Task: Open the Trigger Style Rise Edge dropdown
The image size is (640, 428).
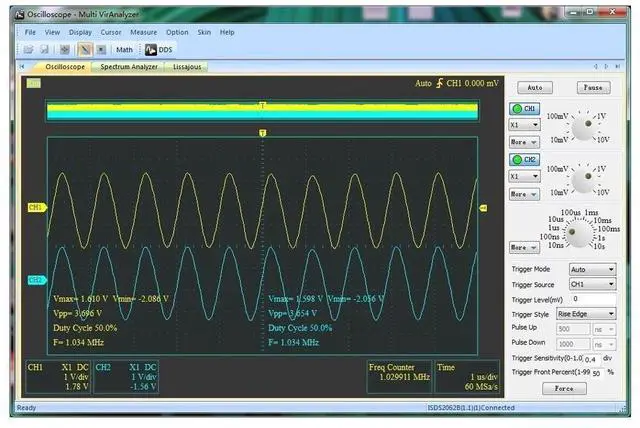Action: (590, 313)
